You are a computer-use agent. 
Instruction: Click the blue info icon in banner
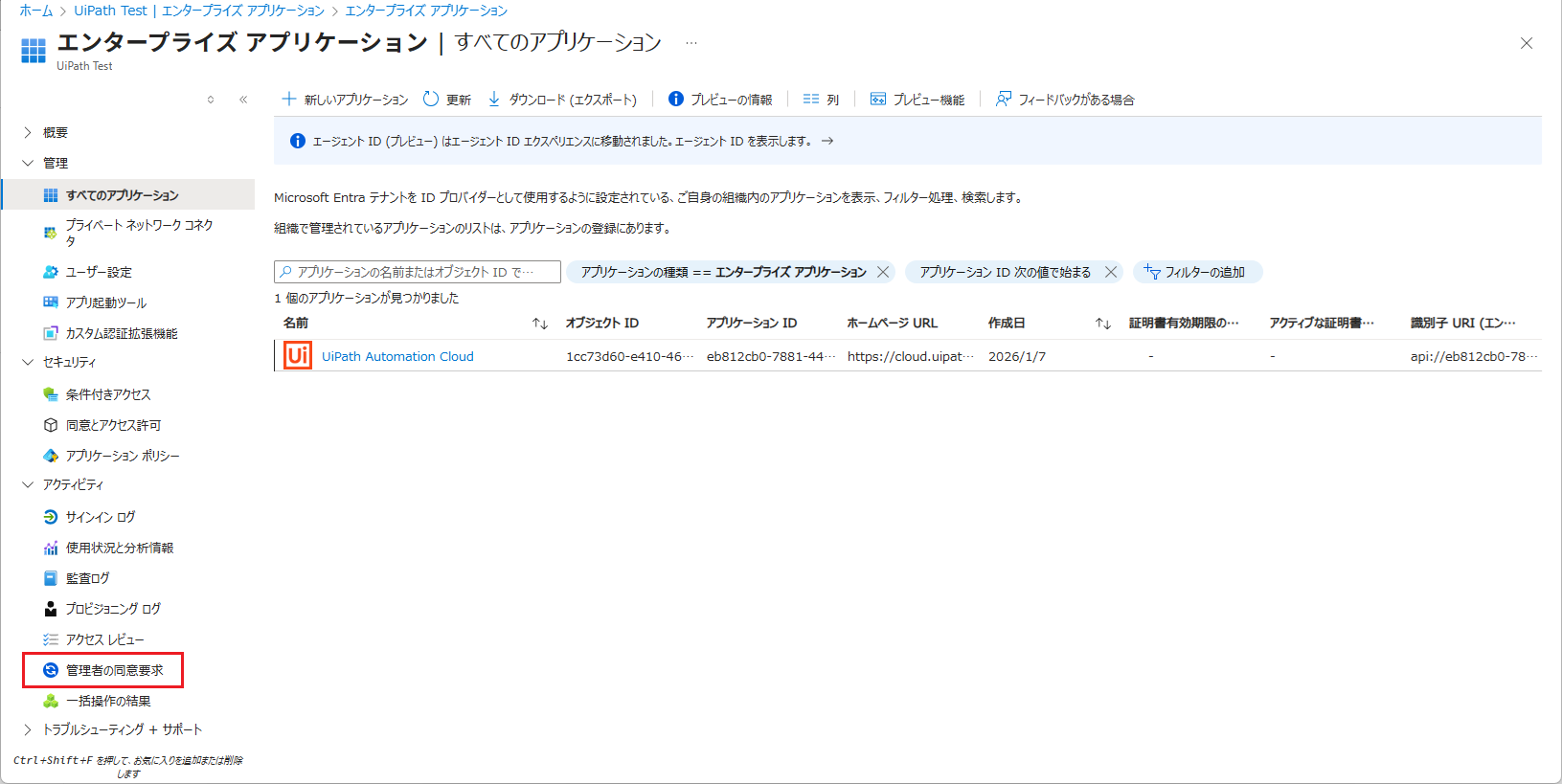click(x=298, y=141)
